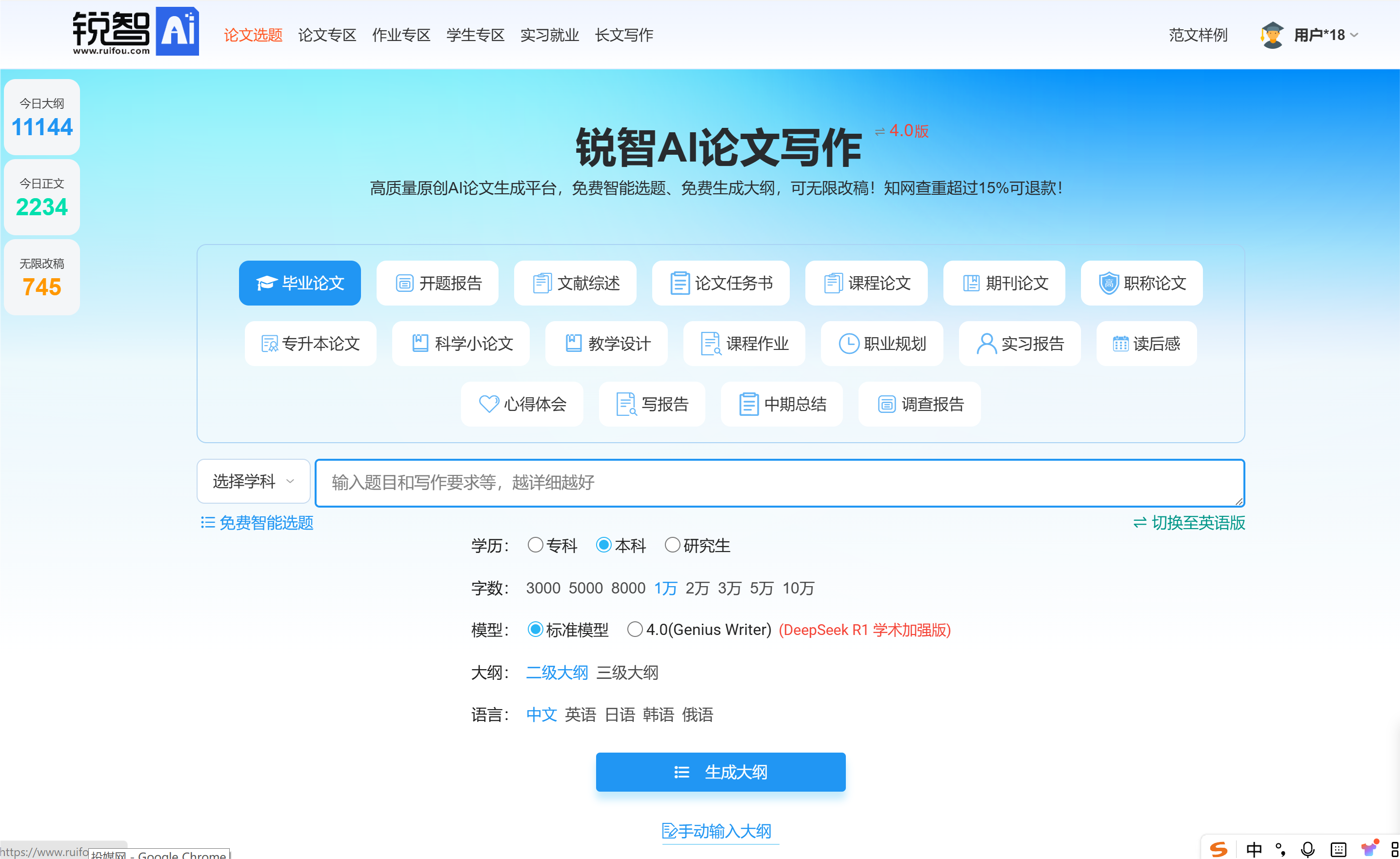Image resolution: width=1400 pixels, height=859 pixels.
Task: Choose the 中期总结 document type
Action: (x=782, y=404)
